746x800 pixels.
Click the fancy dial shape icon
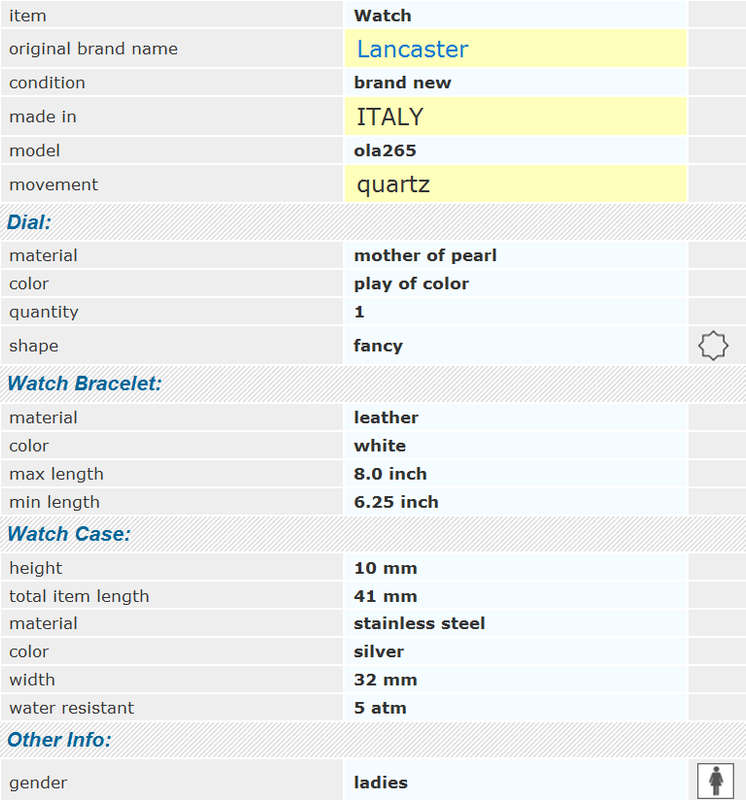coord(713,345)
